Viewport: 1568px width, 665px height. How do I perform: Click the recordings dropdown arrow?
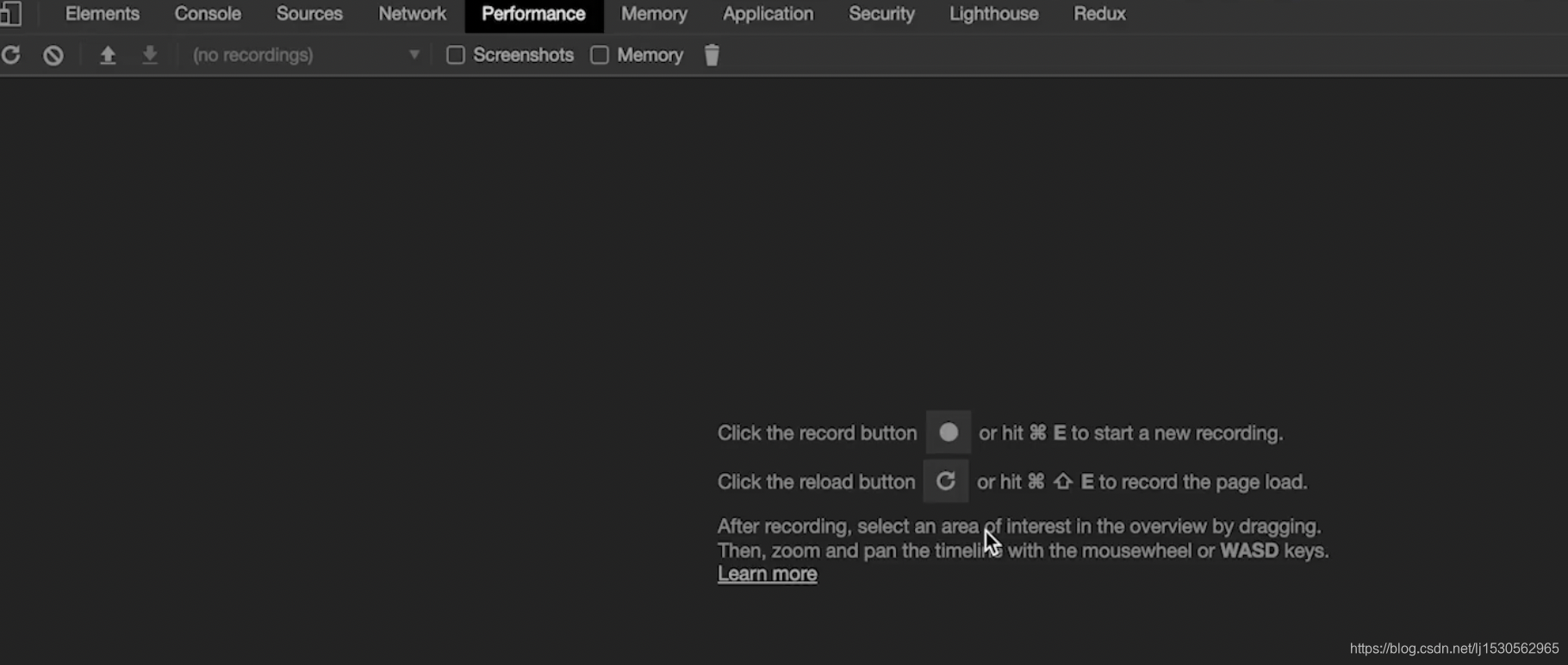(x=414, y=55)
